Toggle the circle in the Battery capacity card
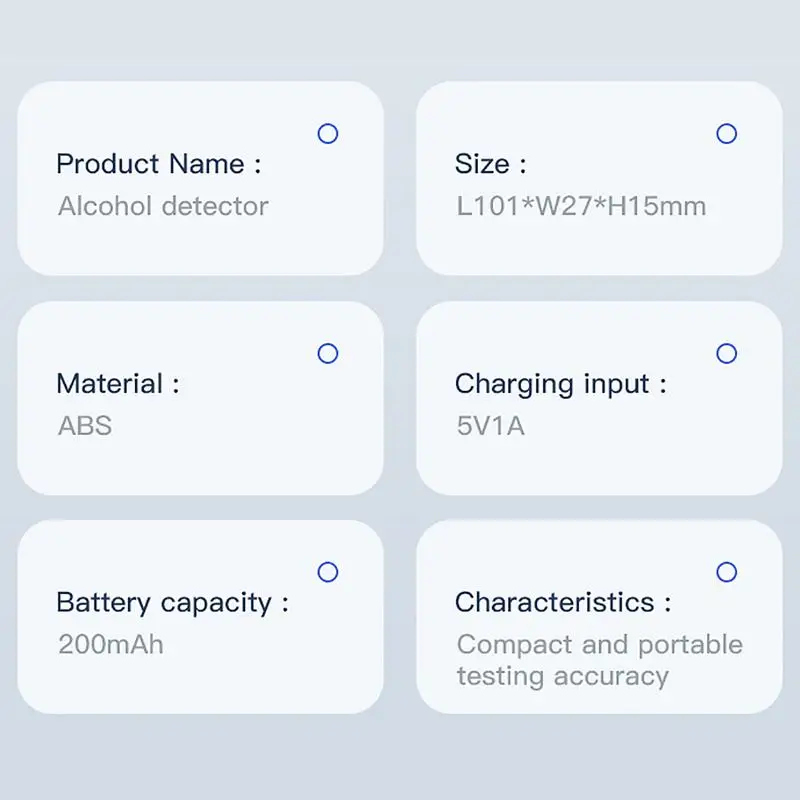Viewport: 800px width, 800px height. point(327,572)
